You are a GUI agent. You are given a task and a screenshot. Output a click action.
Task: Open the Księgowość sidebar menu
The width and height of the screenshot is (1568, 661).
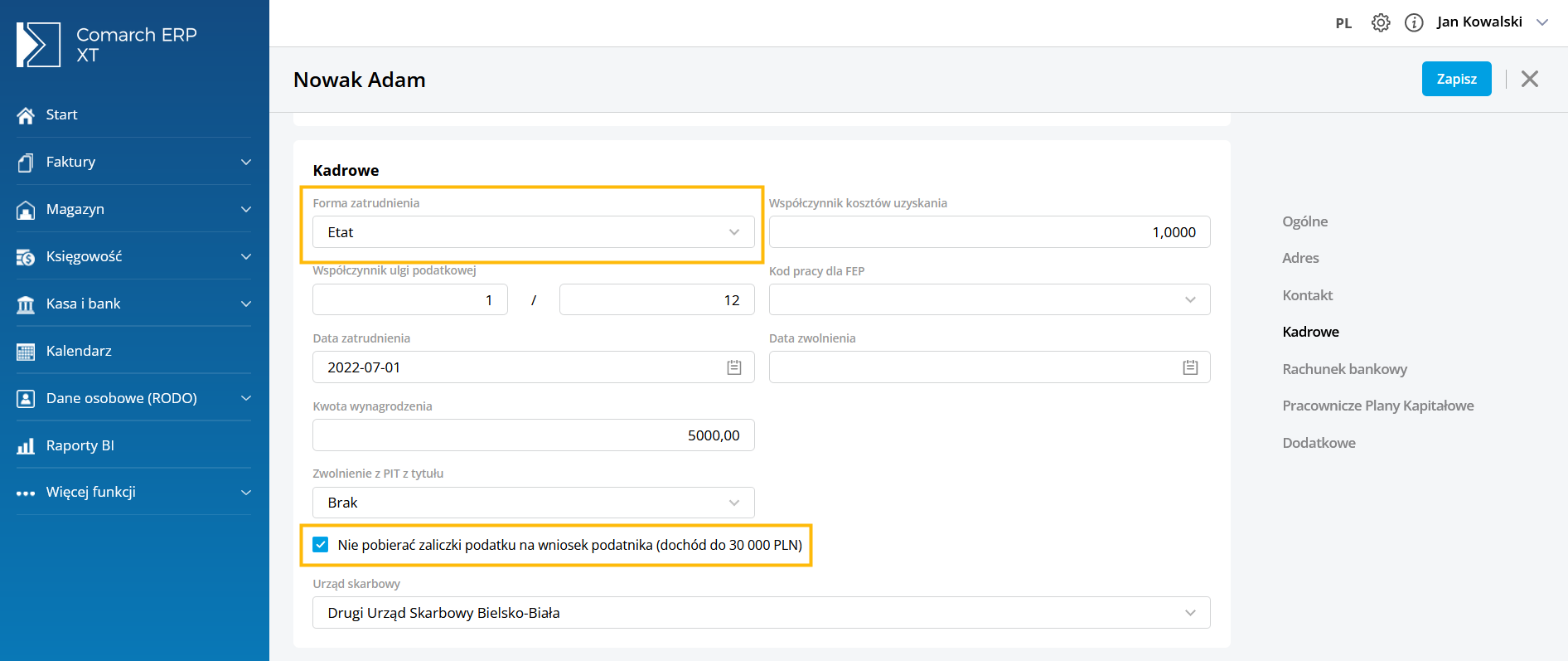[x=84, y=257]
